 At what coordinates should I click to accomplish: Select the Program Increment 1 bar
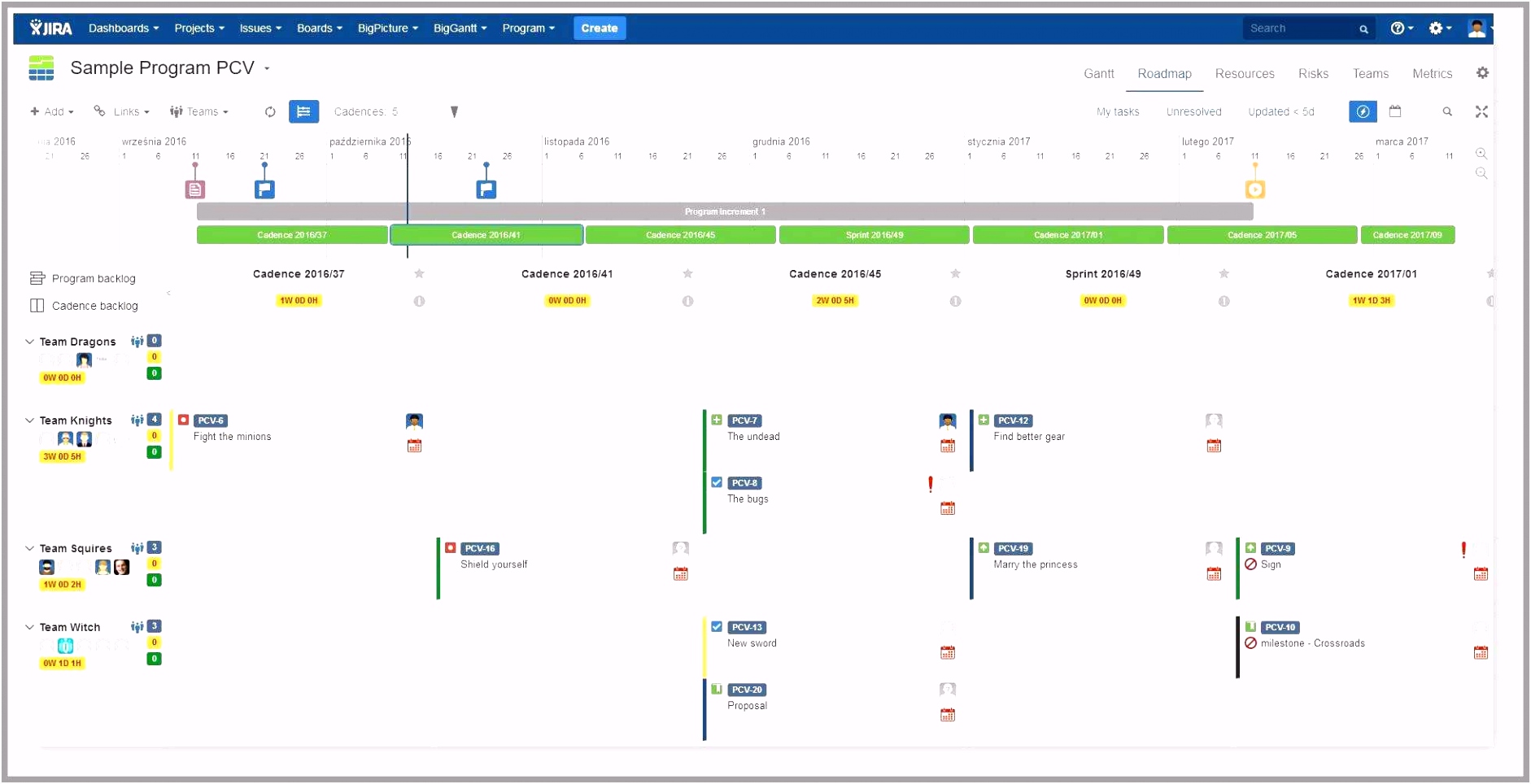click(725, 211)
